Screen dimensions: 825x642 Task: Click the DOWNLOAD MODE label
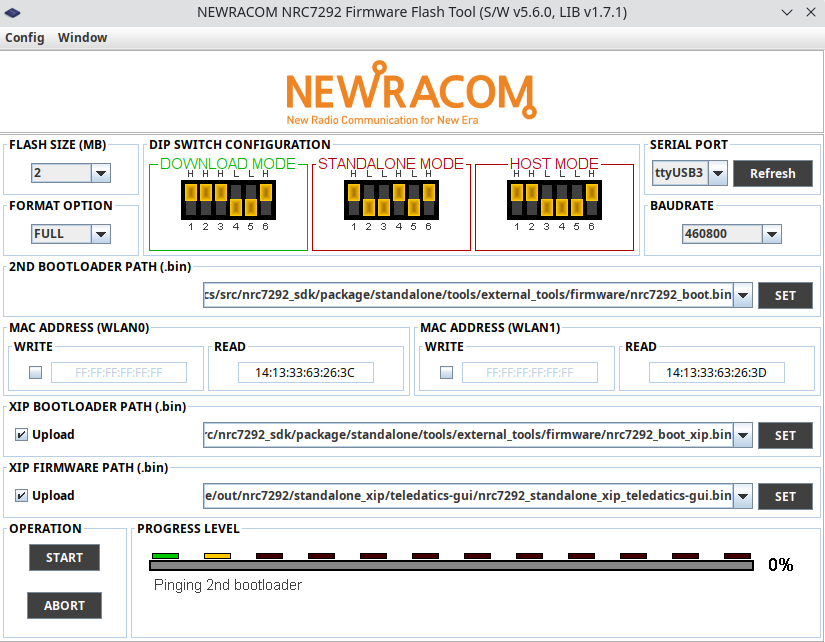[228, 164]
